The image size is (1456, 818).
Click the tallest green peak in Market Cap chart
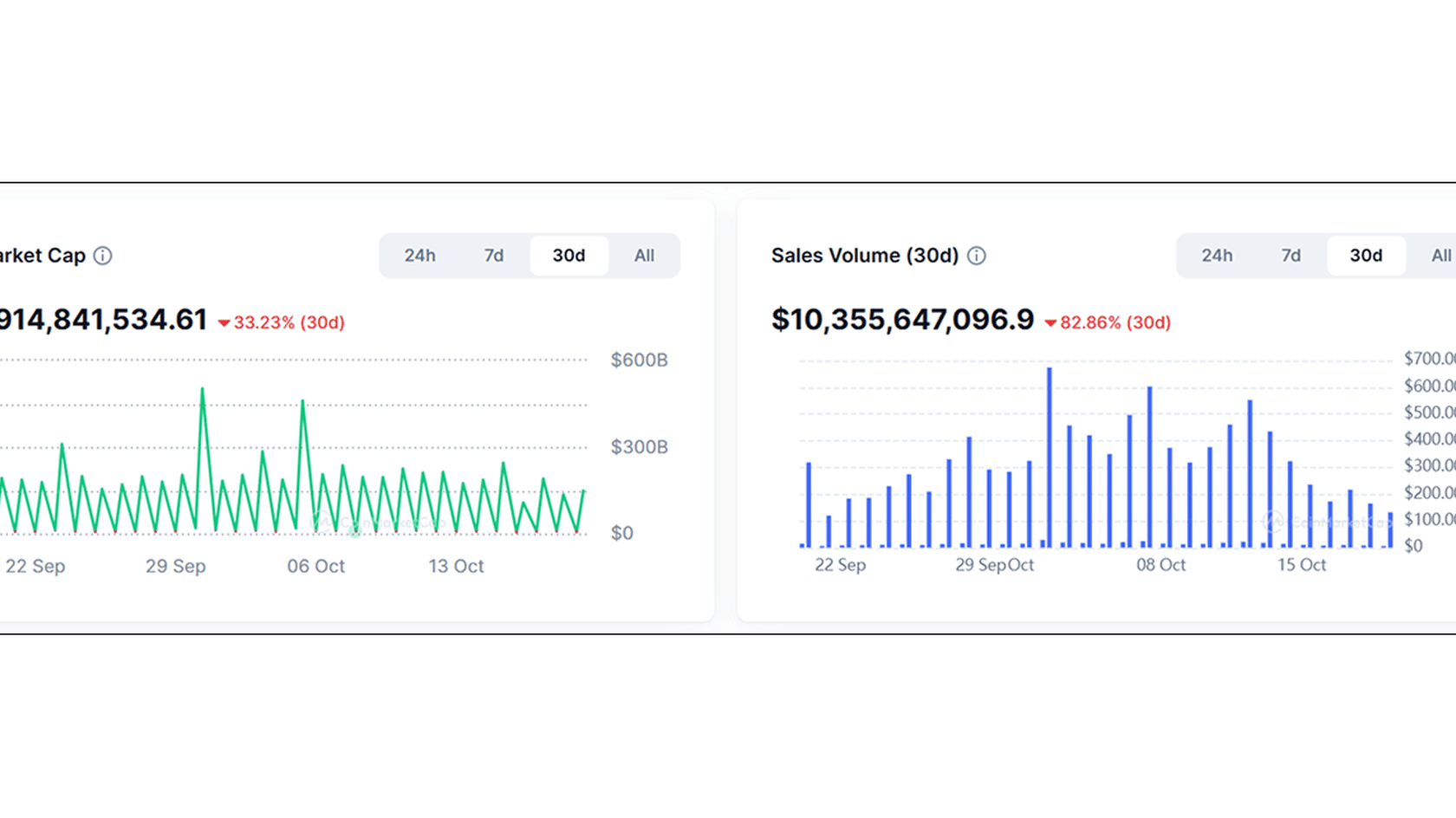(203, 392)
